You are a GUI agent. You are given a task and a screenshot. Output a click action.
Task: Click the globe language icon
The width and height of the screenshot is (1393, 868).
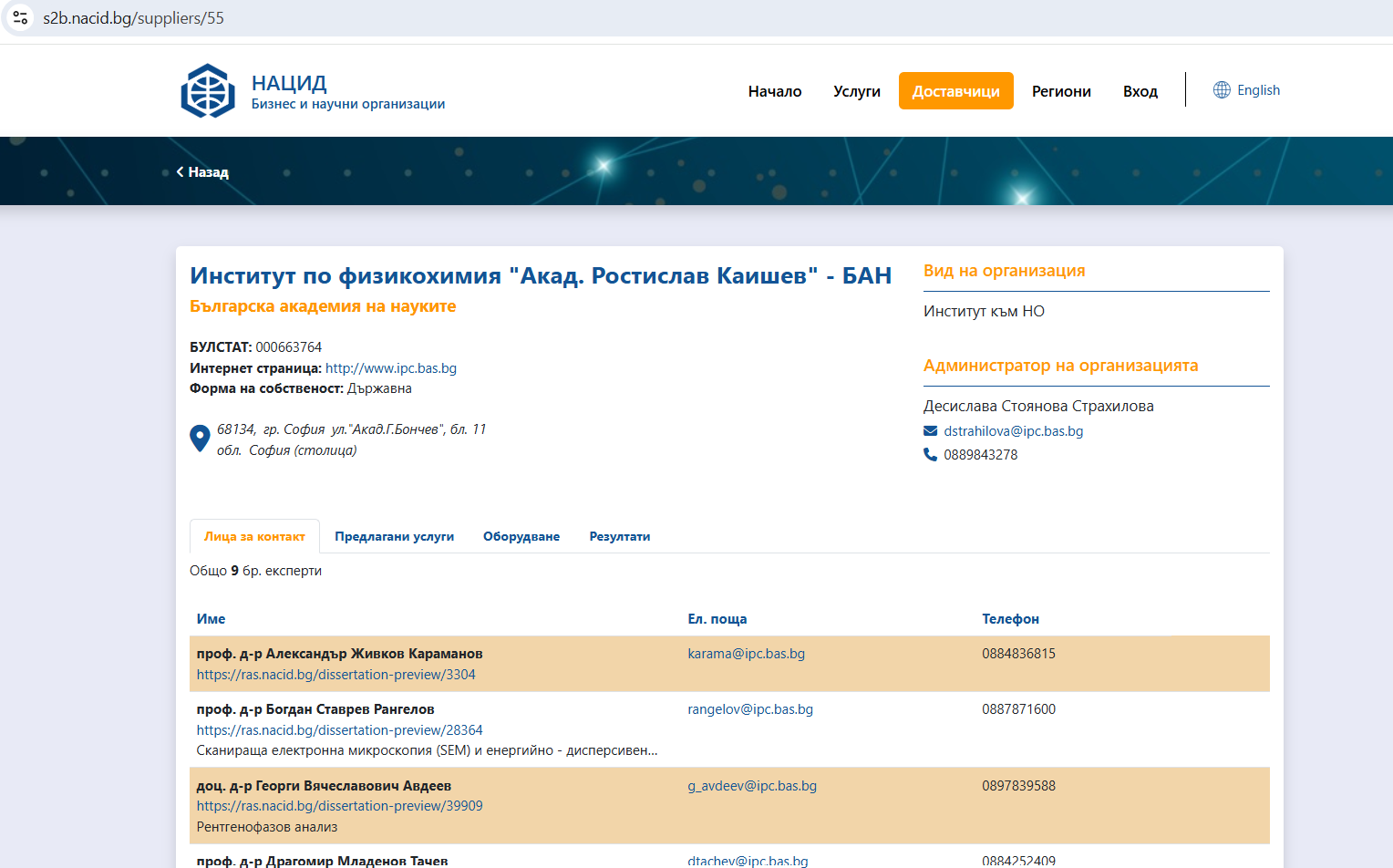pos(1222,90)
